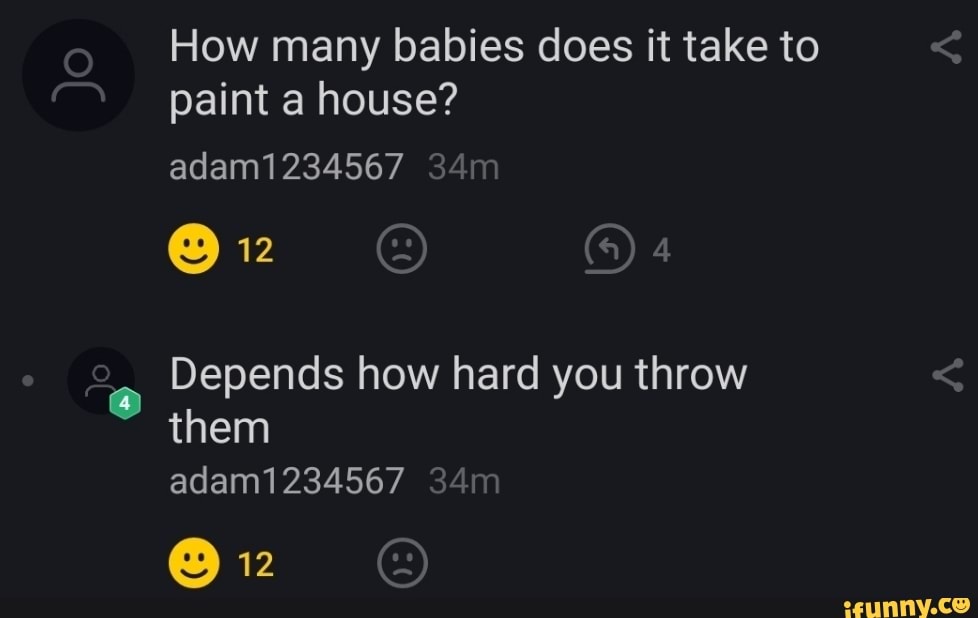
Task: Click the yellow smiley upvote on first comment
Action: (195, 249)
